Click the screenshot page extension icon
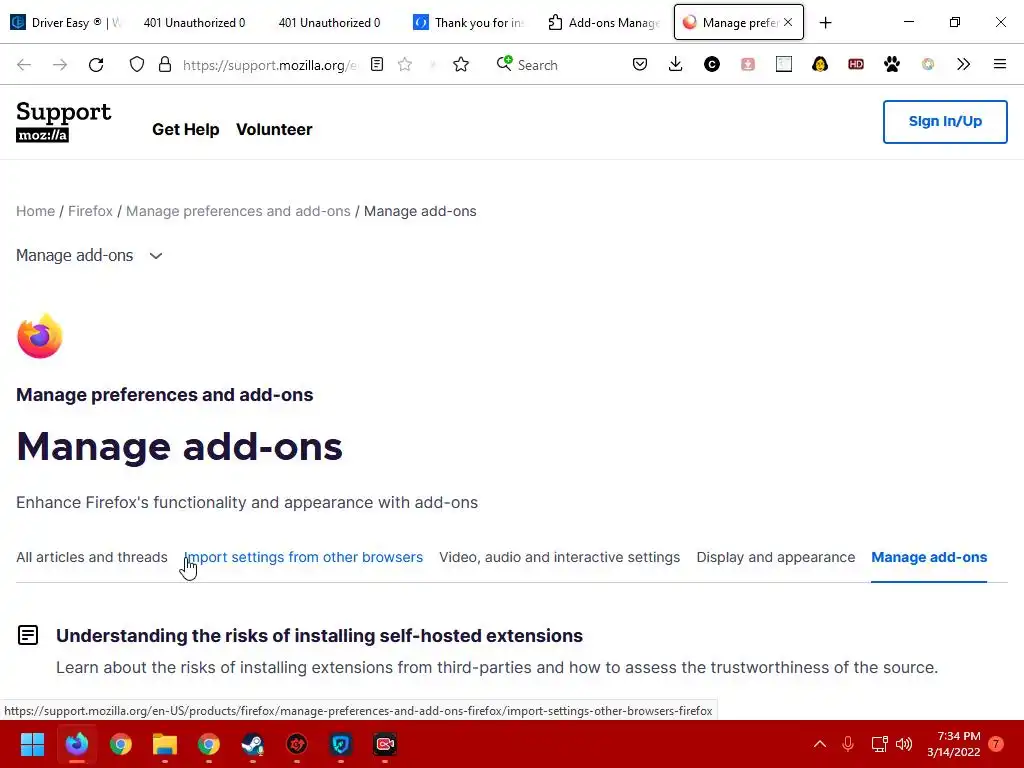Screen dimensions: 1024x768 (x=784, y=64)
